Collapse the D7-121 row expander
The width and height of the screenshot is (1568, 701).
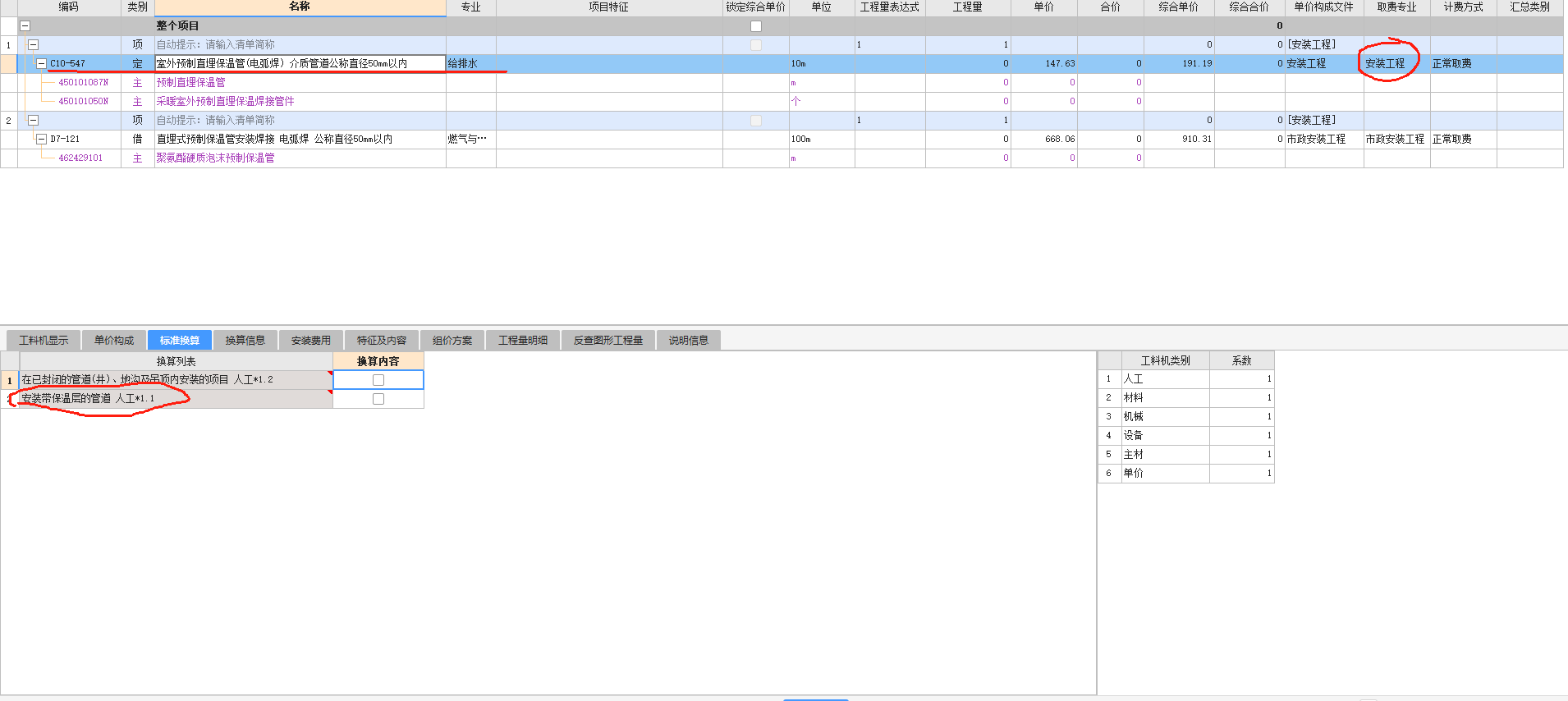point(42,140)
